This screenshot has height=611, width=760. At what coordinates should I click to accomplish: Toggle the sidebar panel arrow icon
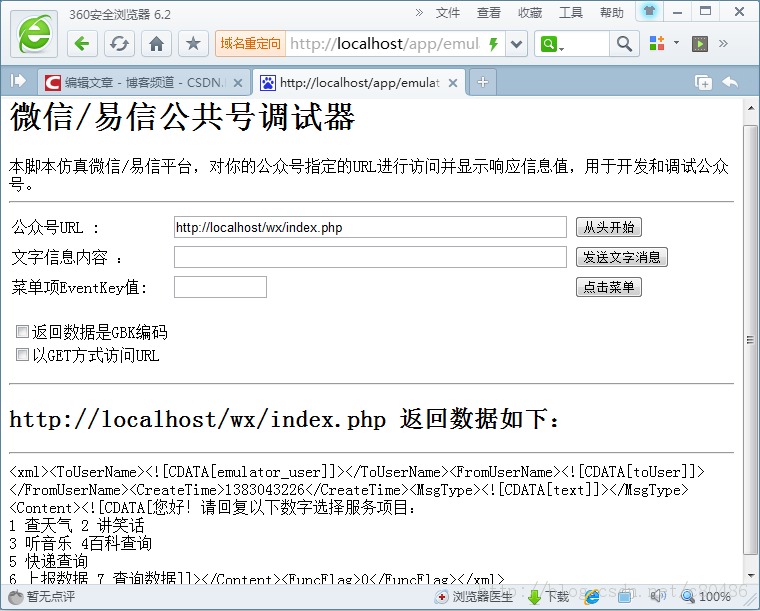coord(18,80)
